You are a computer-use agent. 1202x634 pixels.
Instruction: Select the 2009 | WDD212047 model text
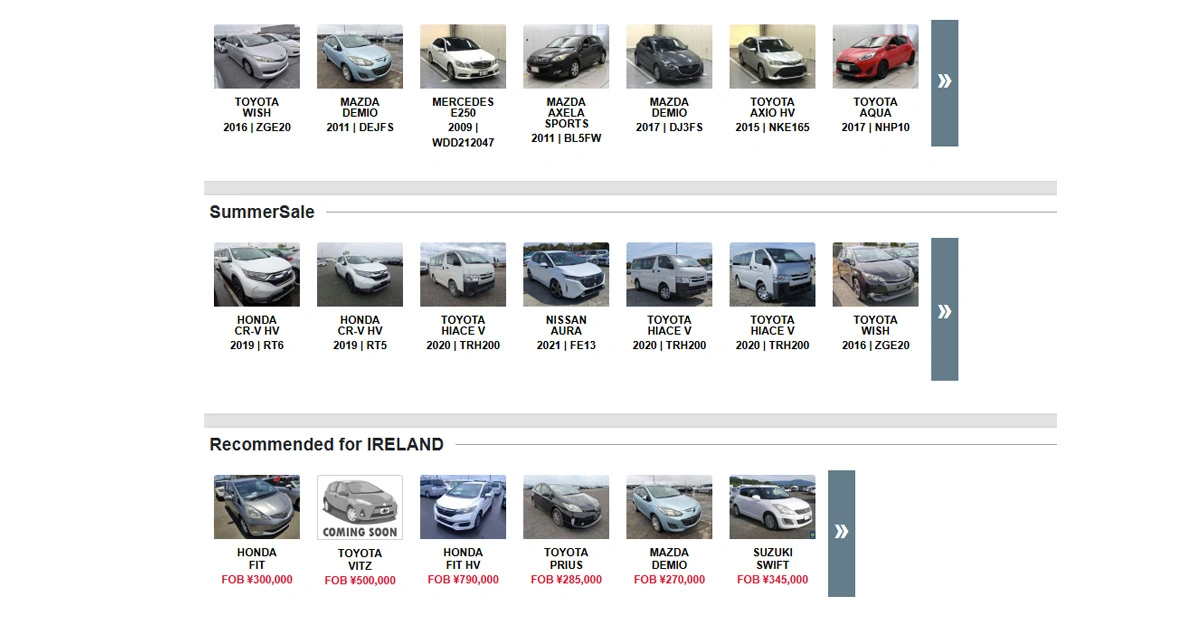click(x=463, y=136)
